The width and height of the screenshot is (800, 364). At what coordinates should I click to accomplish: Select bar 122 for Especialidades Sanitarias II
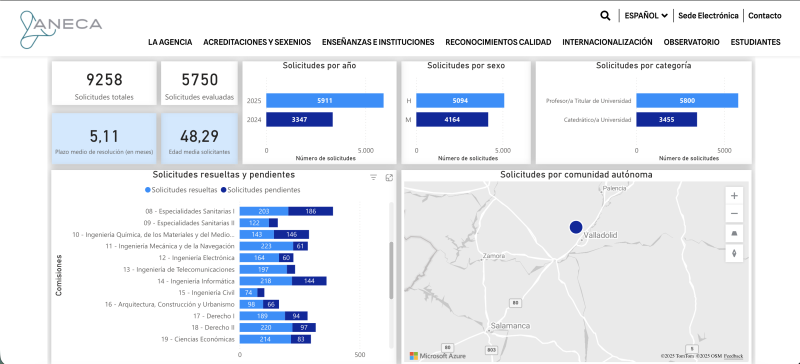point(254,223)
